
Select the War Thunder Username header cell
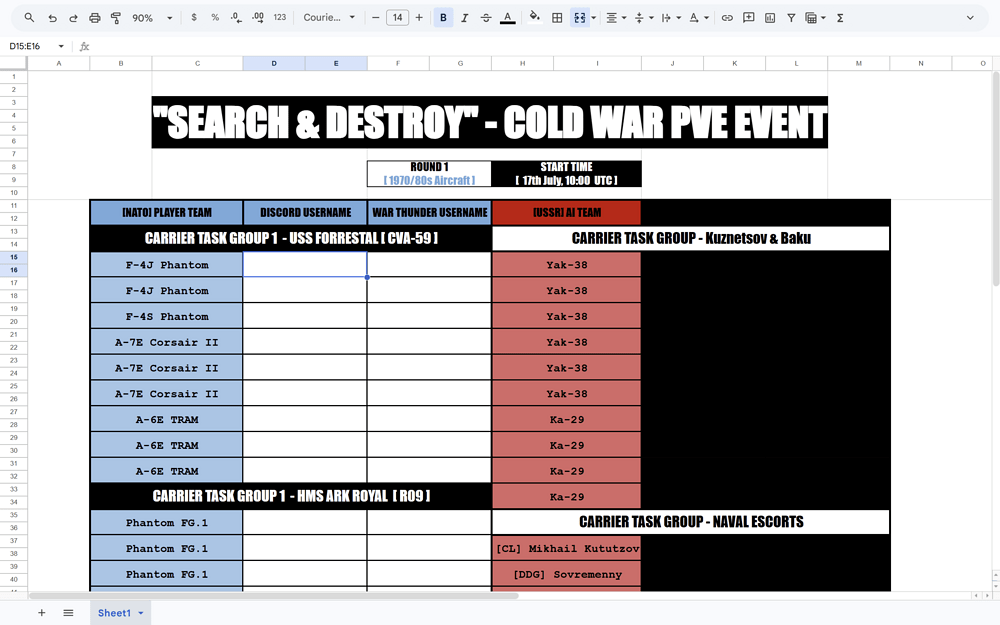pyautogui.click(x=429, y=212)
